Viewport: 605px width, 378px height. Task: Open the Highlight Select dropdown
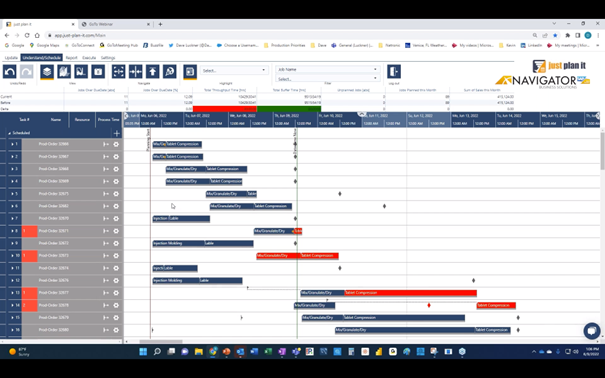pos(234,70)
